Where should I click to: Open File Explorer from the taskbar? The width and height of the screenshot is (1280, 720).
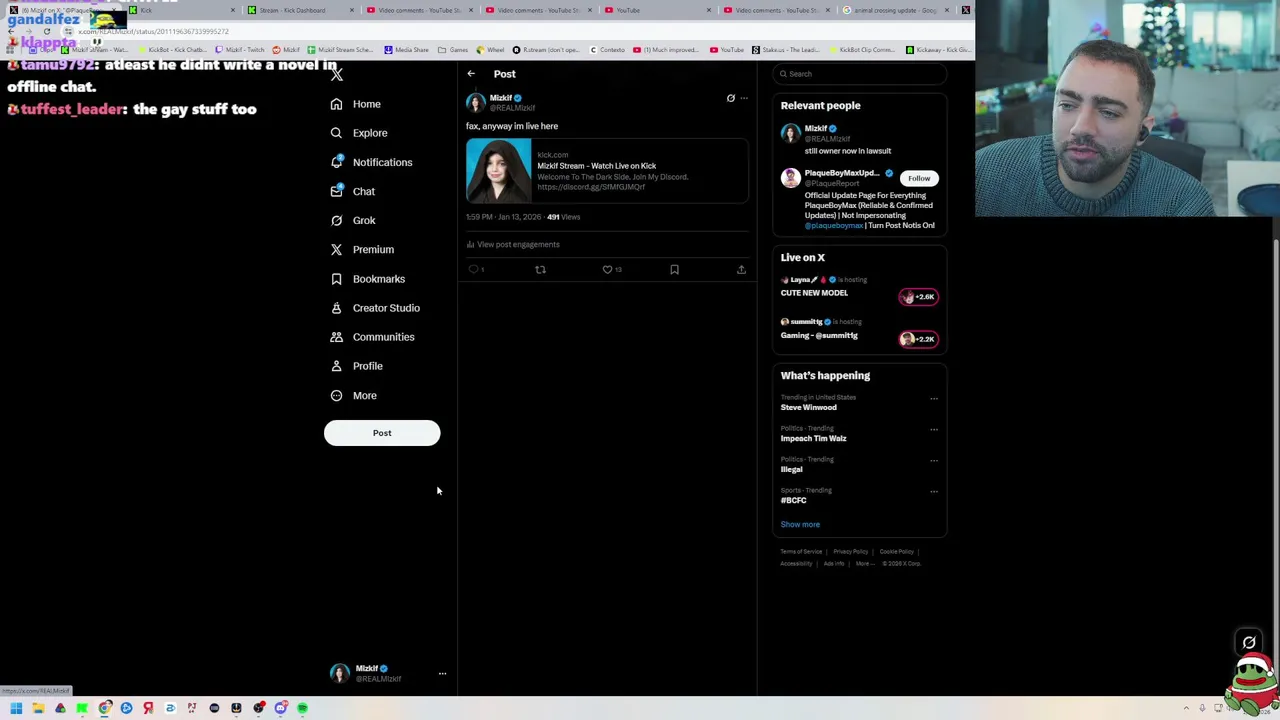[38, 708]
